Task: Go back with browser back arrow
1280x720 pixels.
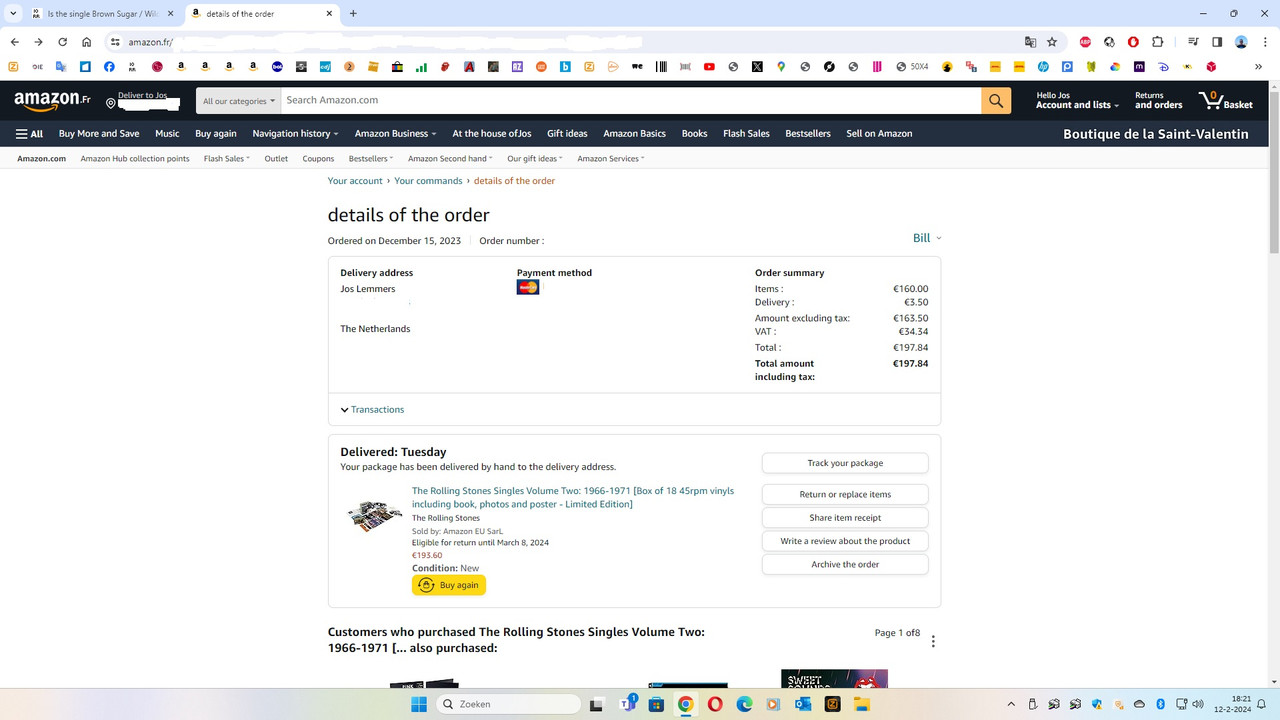Action: [14, 42]
